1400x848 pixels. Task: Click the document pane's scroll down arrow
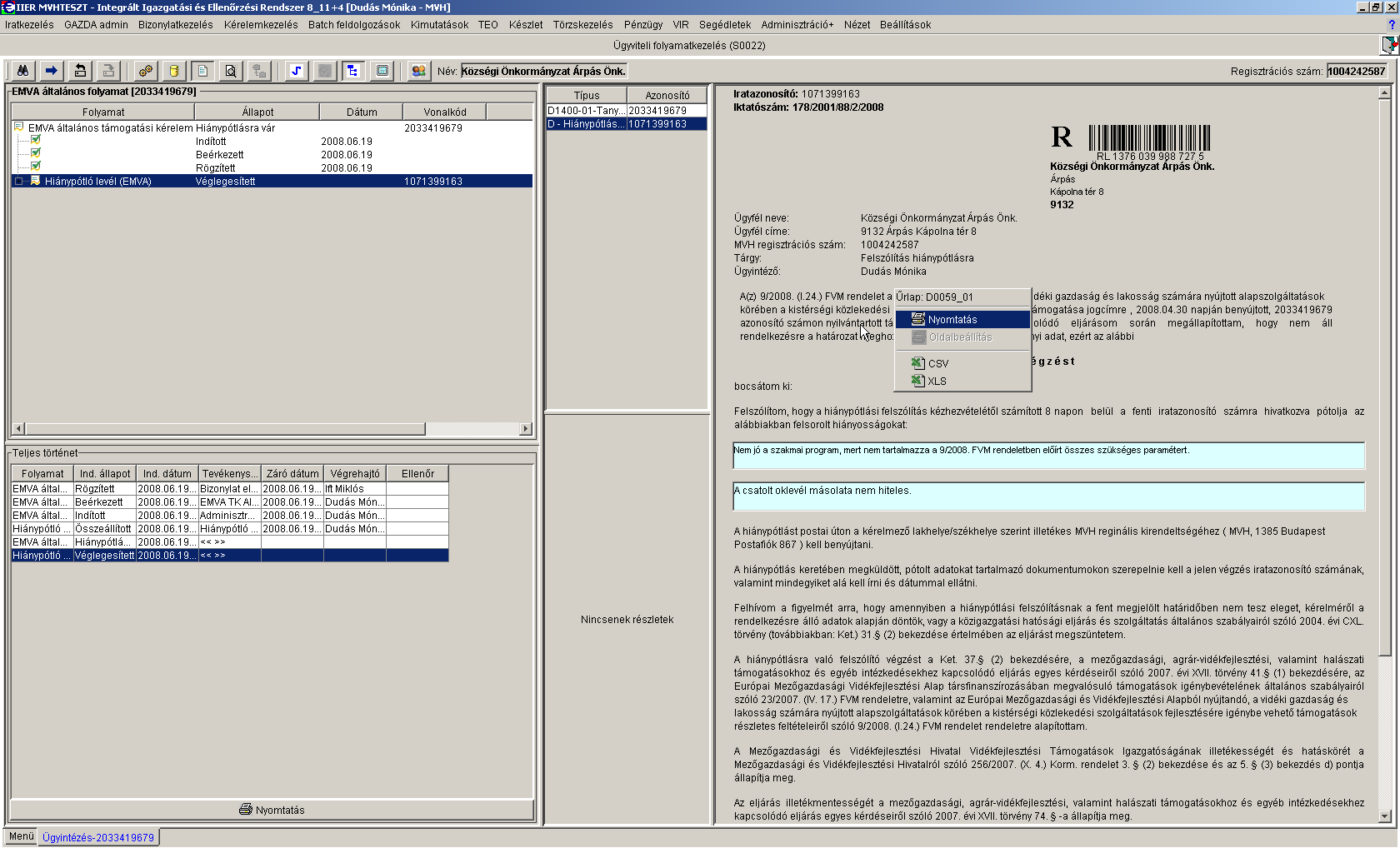1385,816
